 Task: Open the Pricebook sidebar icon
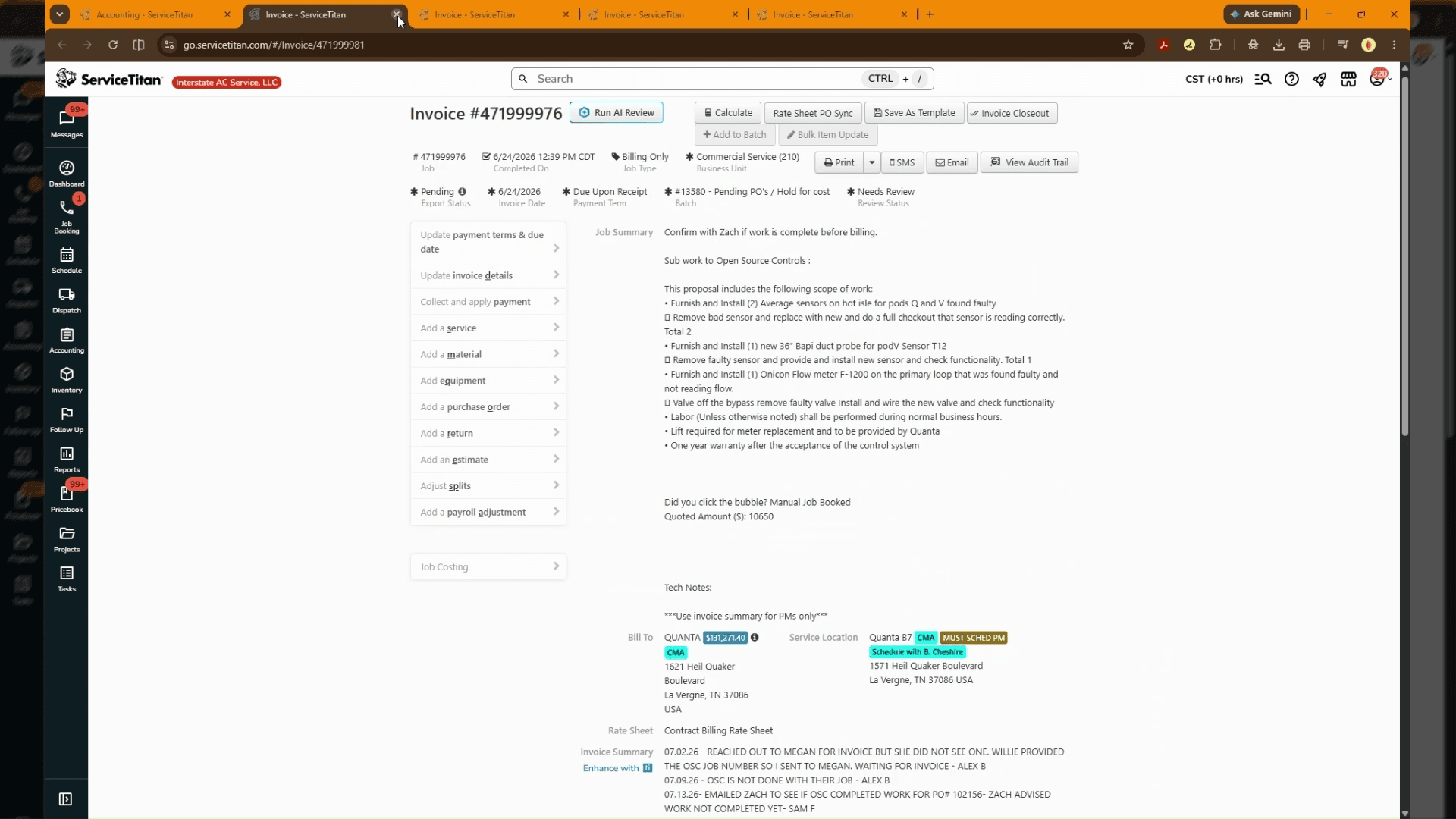pos(67,499)
